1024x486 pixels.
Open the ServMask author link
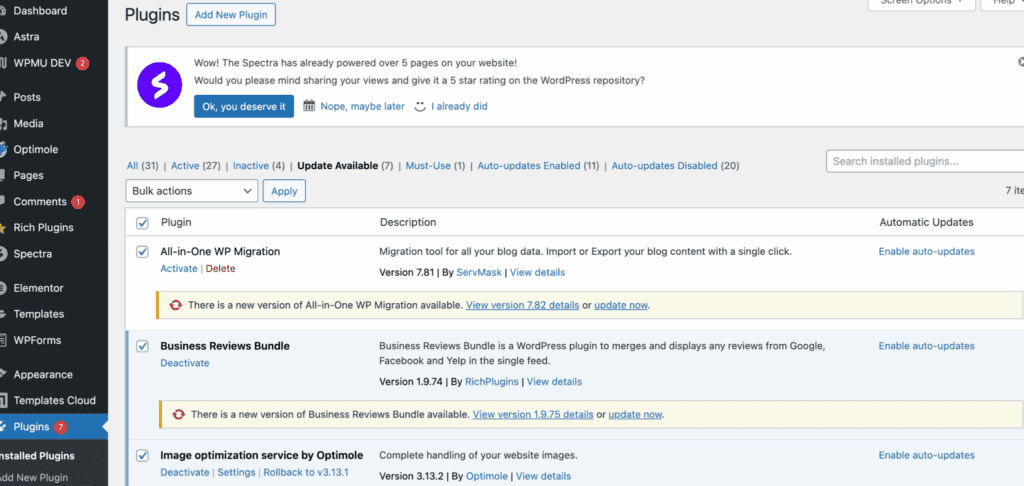(479, 272)
